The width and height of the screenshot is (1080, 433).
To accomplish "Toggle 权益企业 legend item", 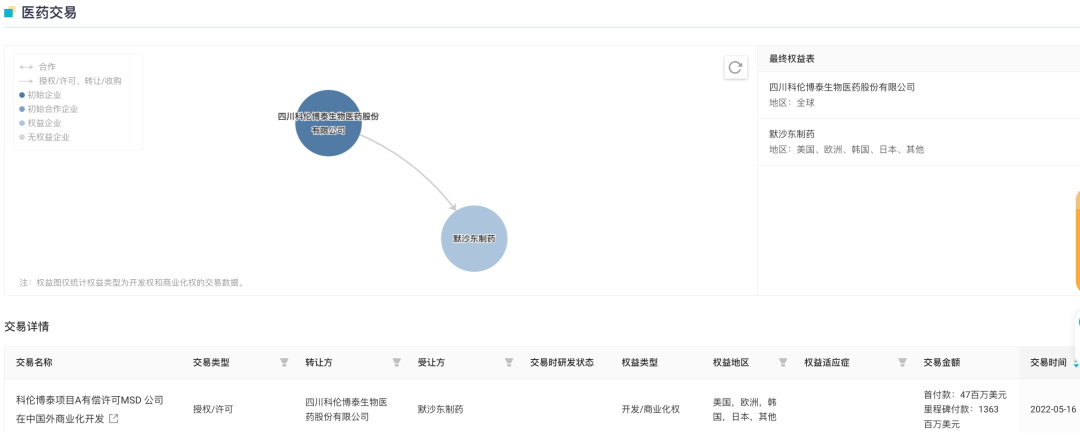I will [40, 123].
